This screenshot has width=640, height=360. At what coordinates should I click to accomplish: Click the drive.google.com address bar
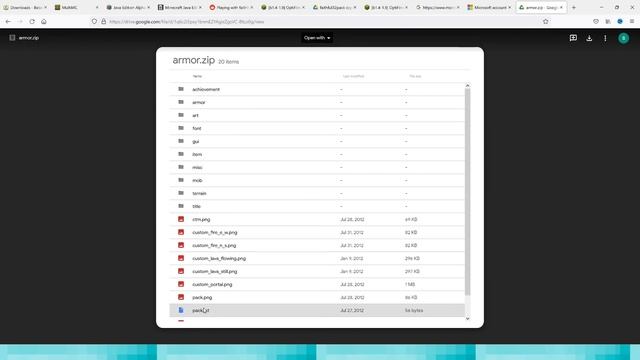coord(318,21)
